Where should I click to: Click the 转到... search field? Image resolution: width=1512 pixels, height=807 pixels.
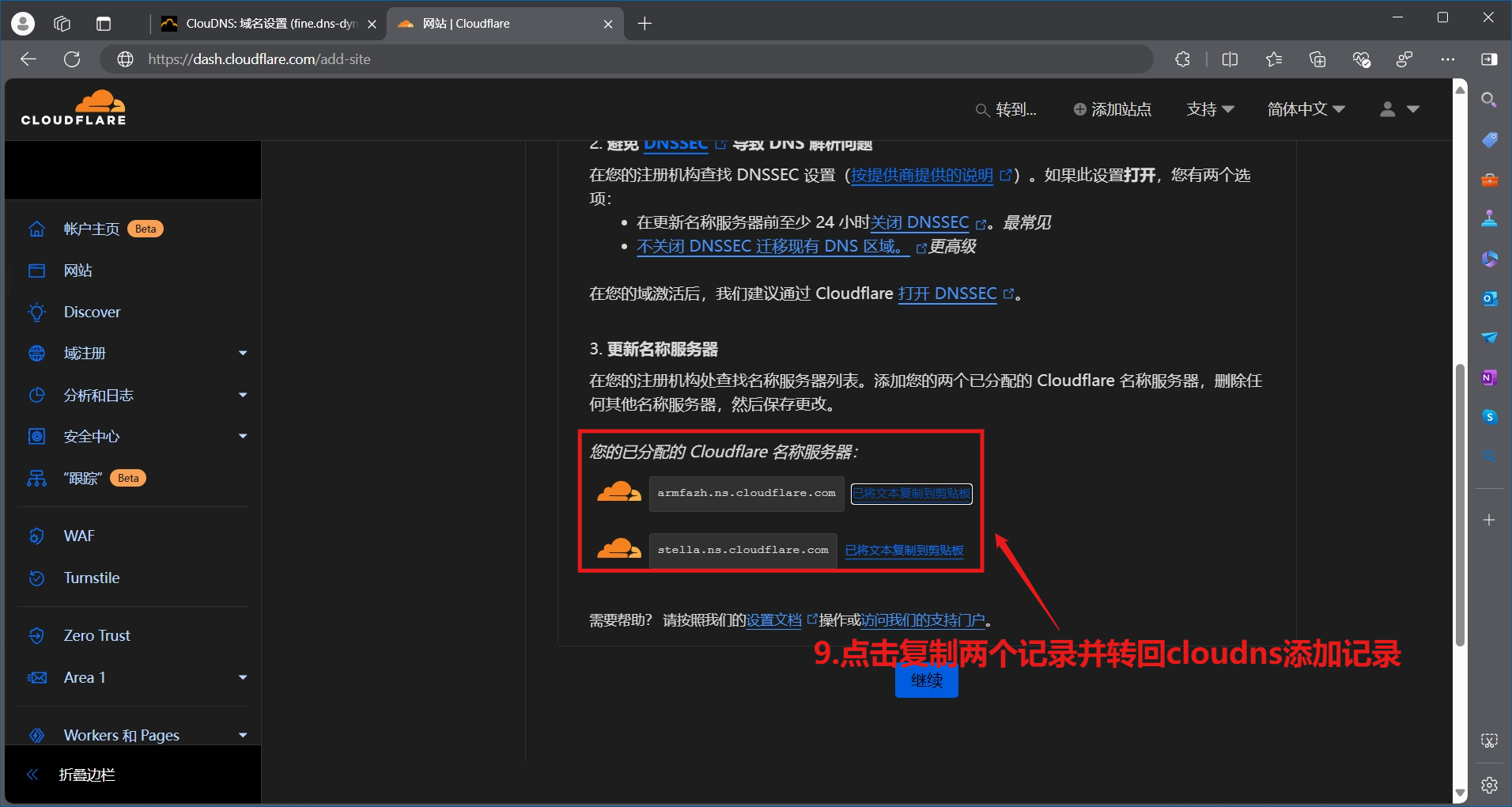(x=1006, y=109)
